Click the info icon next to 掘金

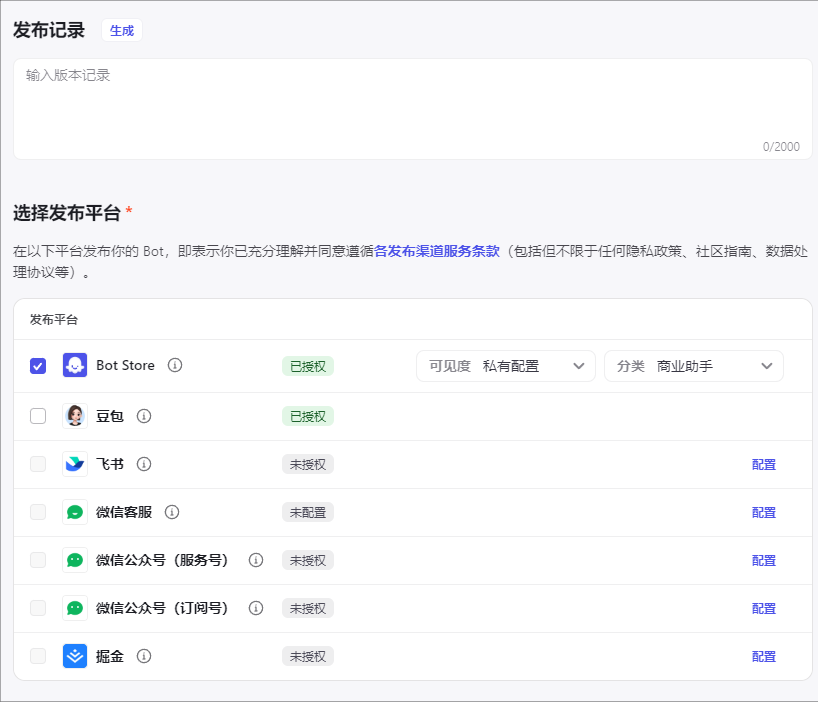[144, 656]
